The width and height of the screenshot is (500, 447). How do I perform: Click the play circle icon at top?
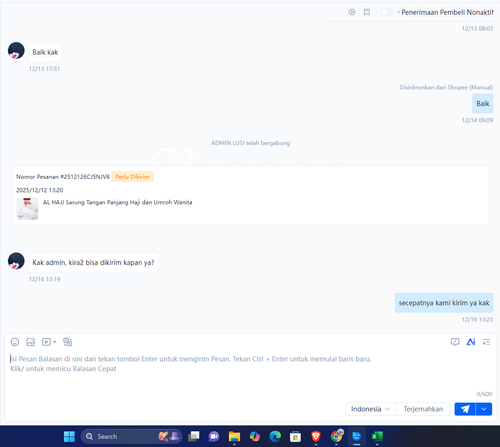click(352, 12)
